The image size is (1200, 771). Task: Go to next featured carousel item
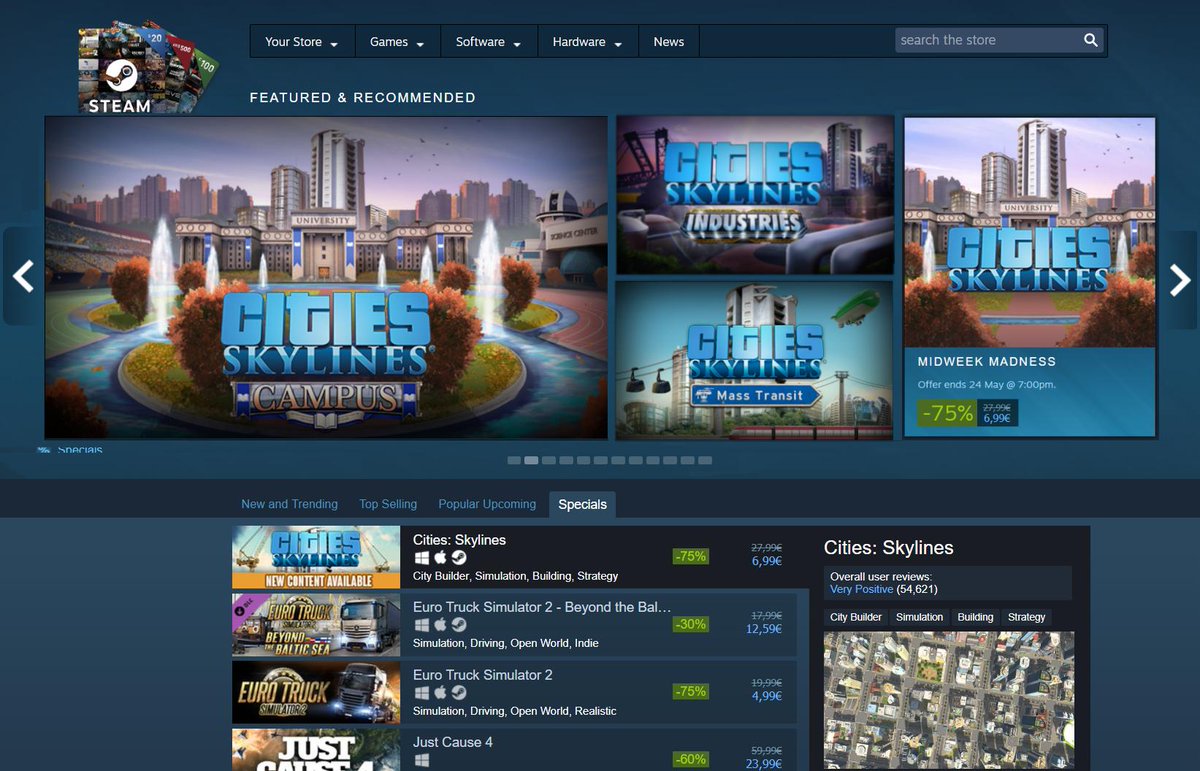(1179, 279)
